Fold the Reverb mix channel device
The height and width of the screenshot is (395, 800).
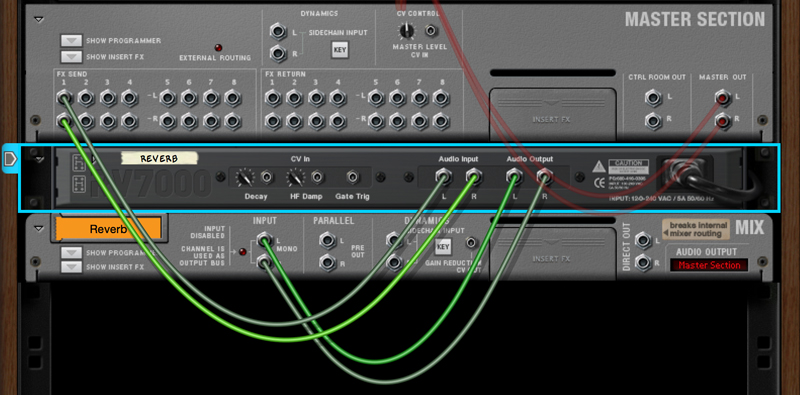pos(39,228)
